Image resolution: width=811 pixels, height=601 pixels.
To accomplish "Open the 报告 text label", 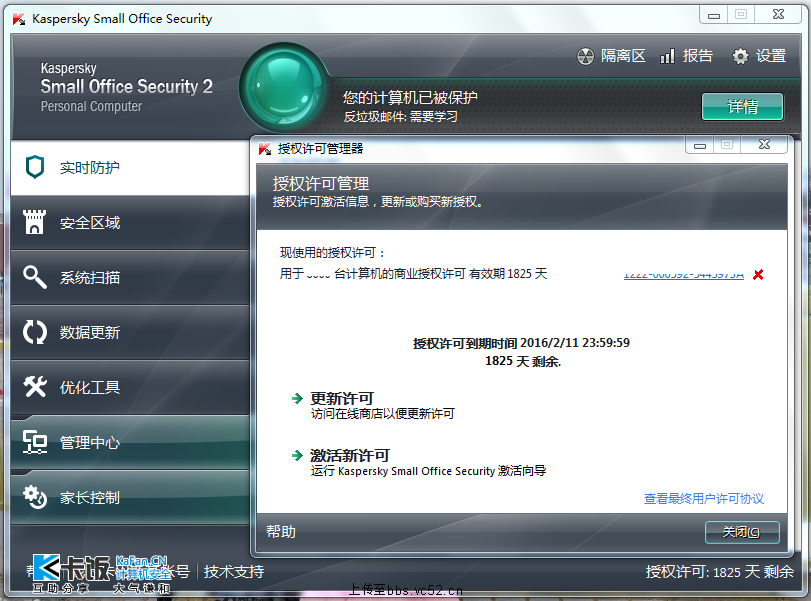I will tap(698, 56).
